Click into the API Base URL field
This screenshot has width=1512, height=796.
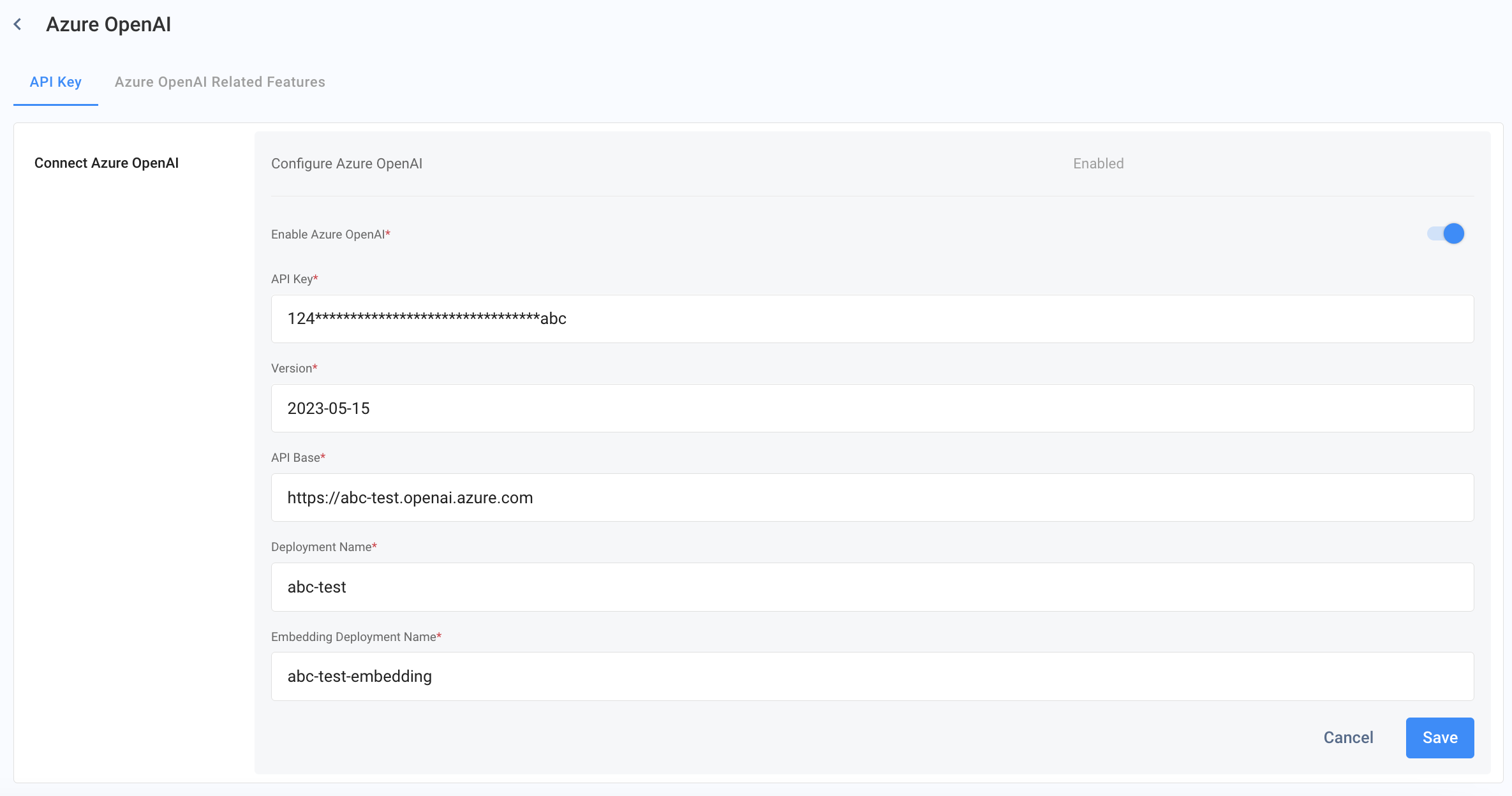(x=872, y=497)
